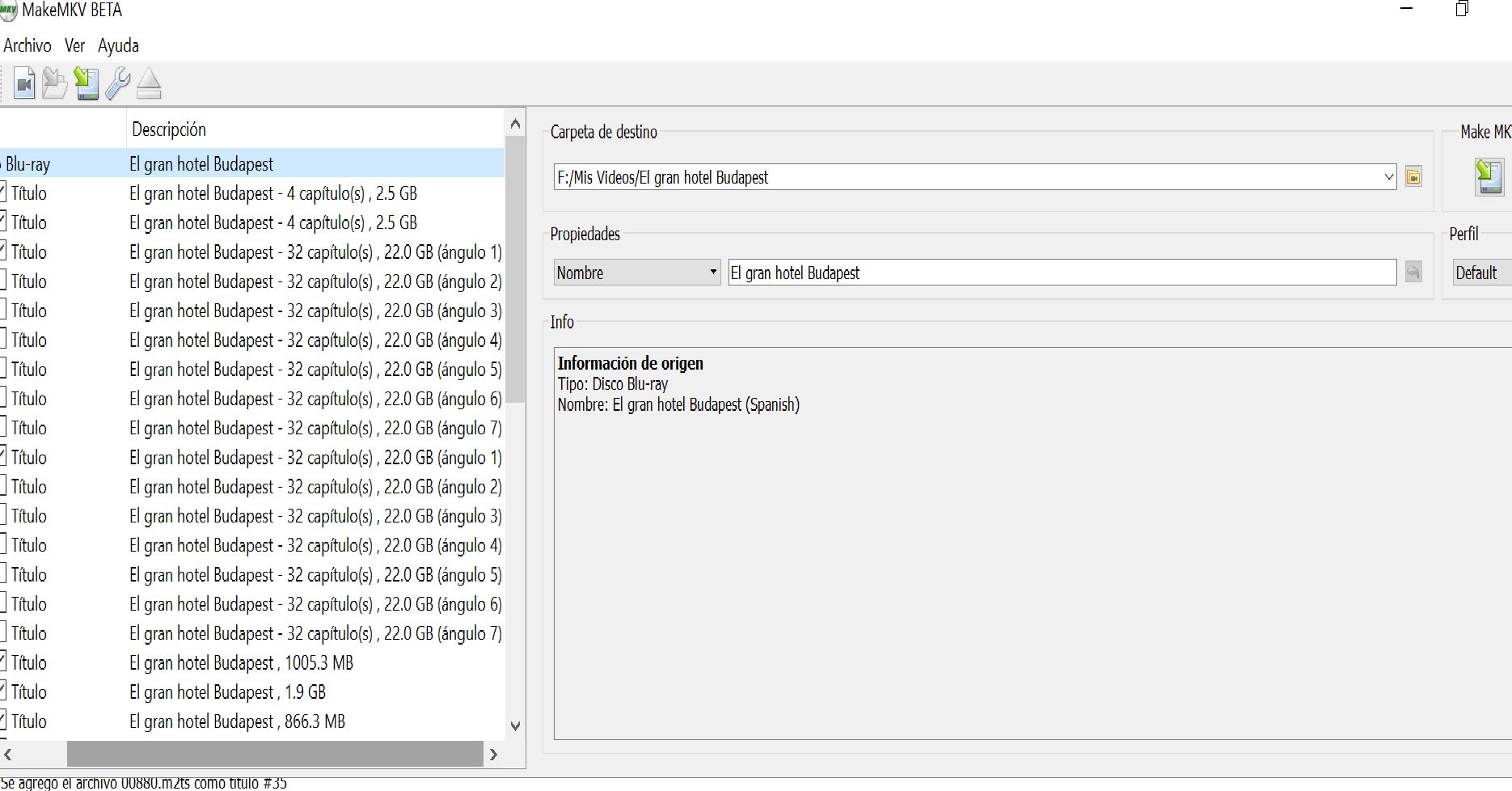Click the horizontal scrollbar thumb of title list
This screenshot has width=1512, height=791.
tap(275, 754)
